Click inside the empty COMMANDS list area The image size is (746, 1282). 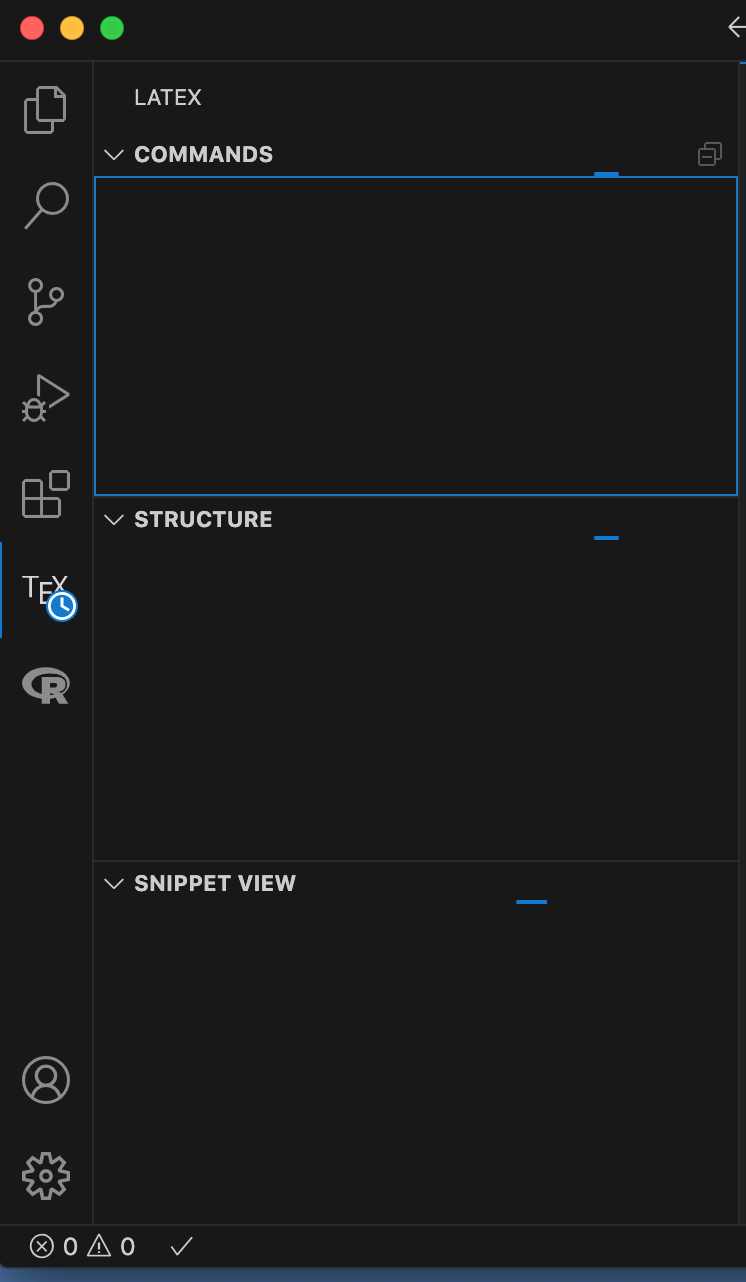415,335
